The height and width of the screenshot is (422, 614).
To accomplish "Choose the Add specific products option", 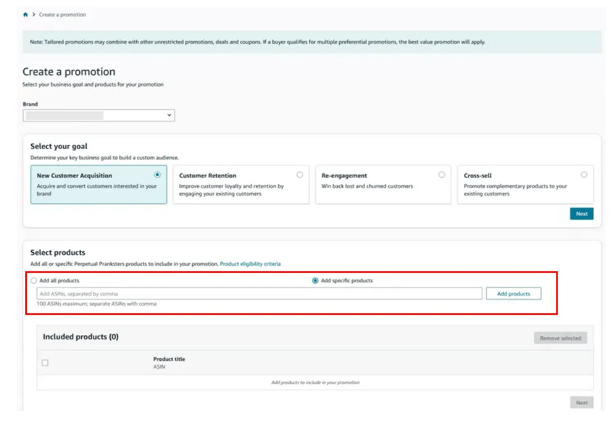I will [x=316, y=281].
